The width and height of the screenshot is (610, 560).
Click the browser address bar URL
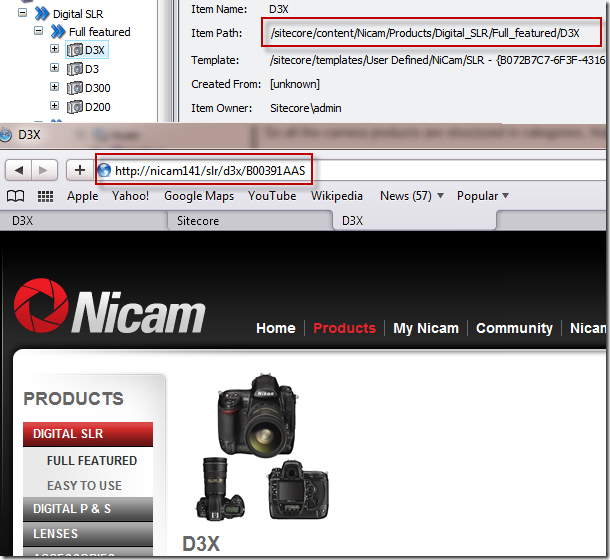[210, 171]
